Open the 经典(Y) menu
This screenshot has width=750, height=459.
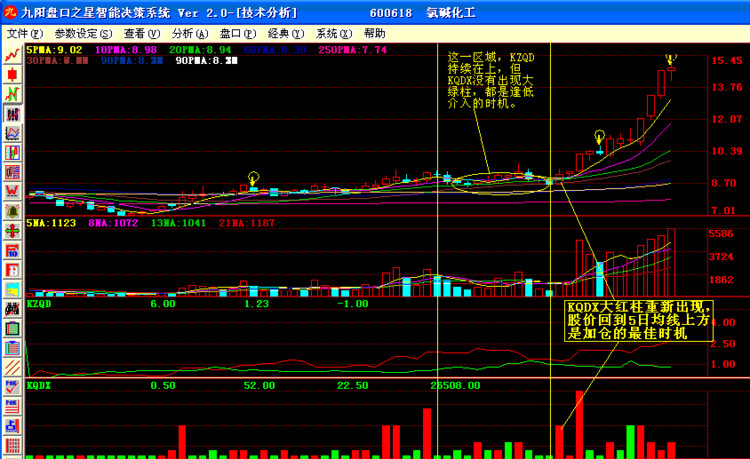[286, 33]
